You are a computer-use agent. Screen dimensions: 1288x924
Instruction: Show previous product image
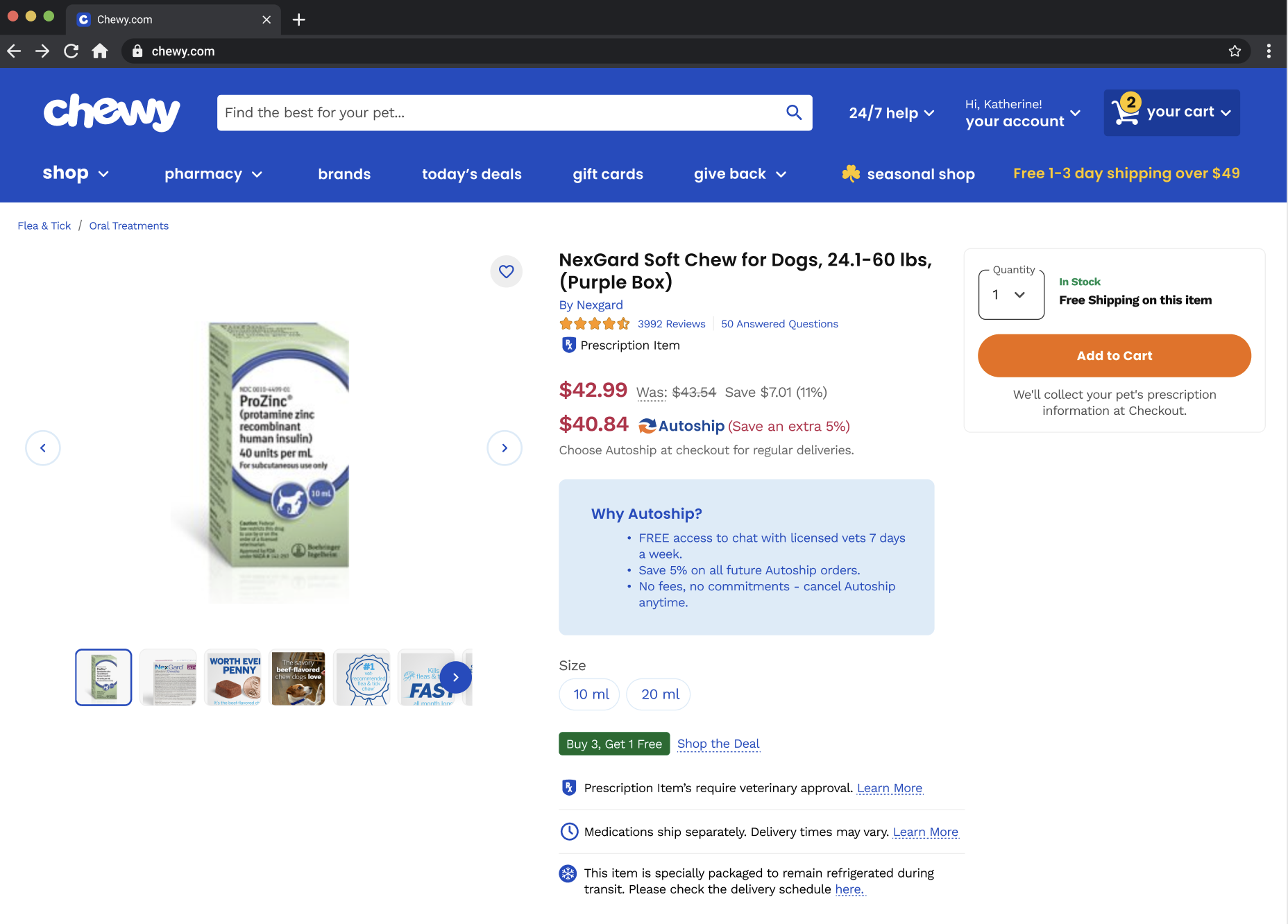point(43,448)
